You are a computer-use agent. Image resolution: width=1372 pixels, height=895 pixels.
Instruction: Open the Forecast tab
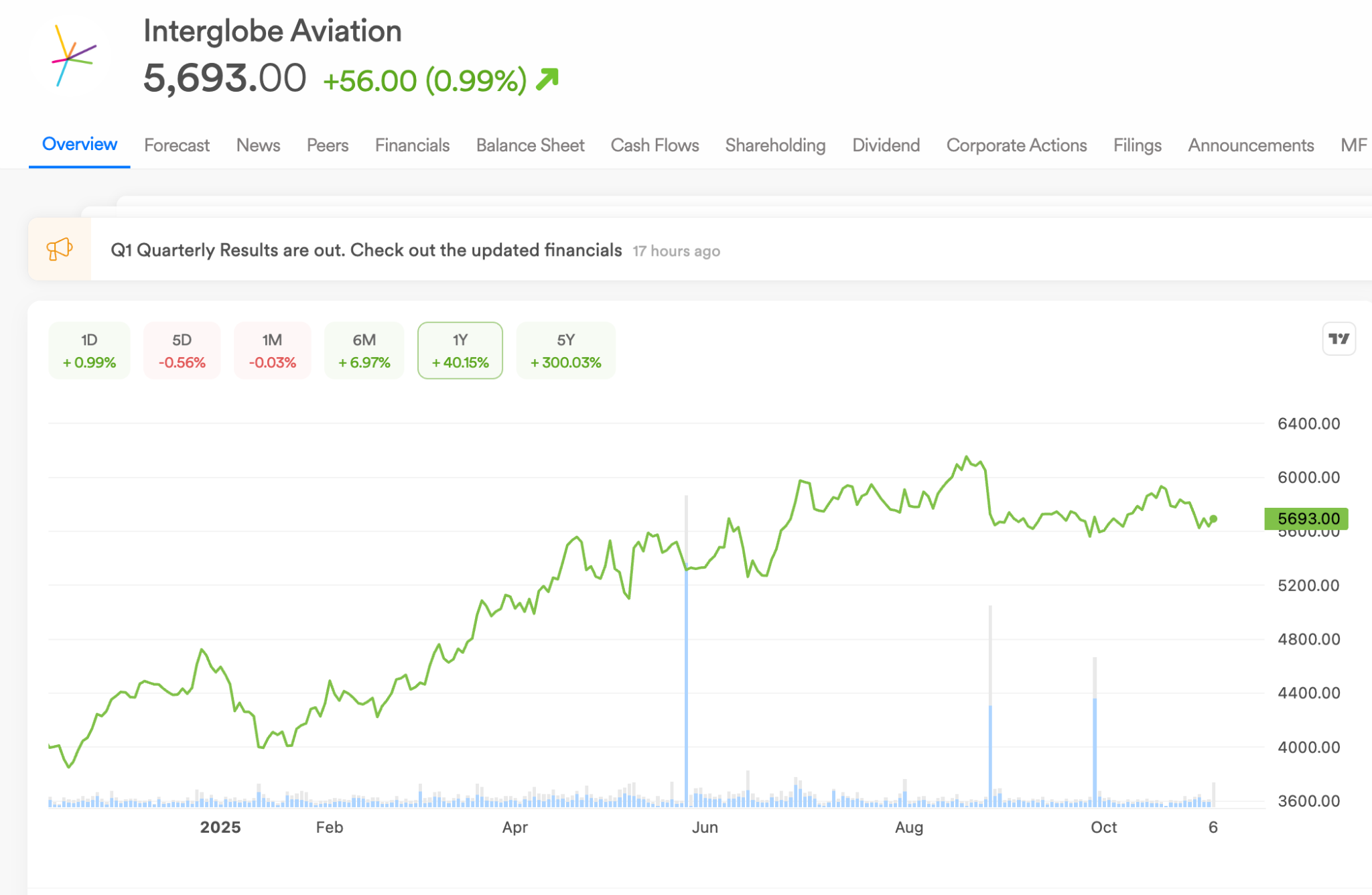point(177,145)
